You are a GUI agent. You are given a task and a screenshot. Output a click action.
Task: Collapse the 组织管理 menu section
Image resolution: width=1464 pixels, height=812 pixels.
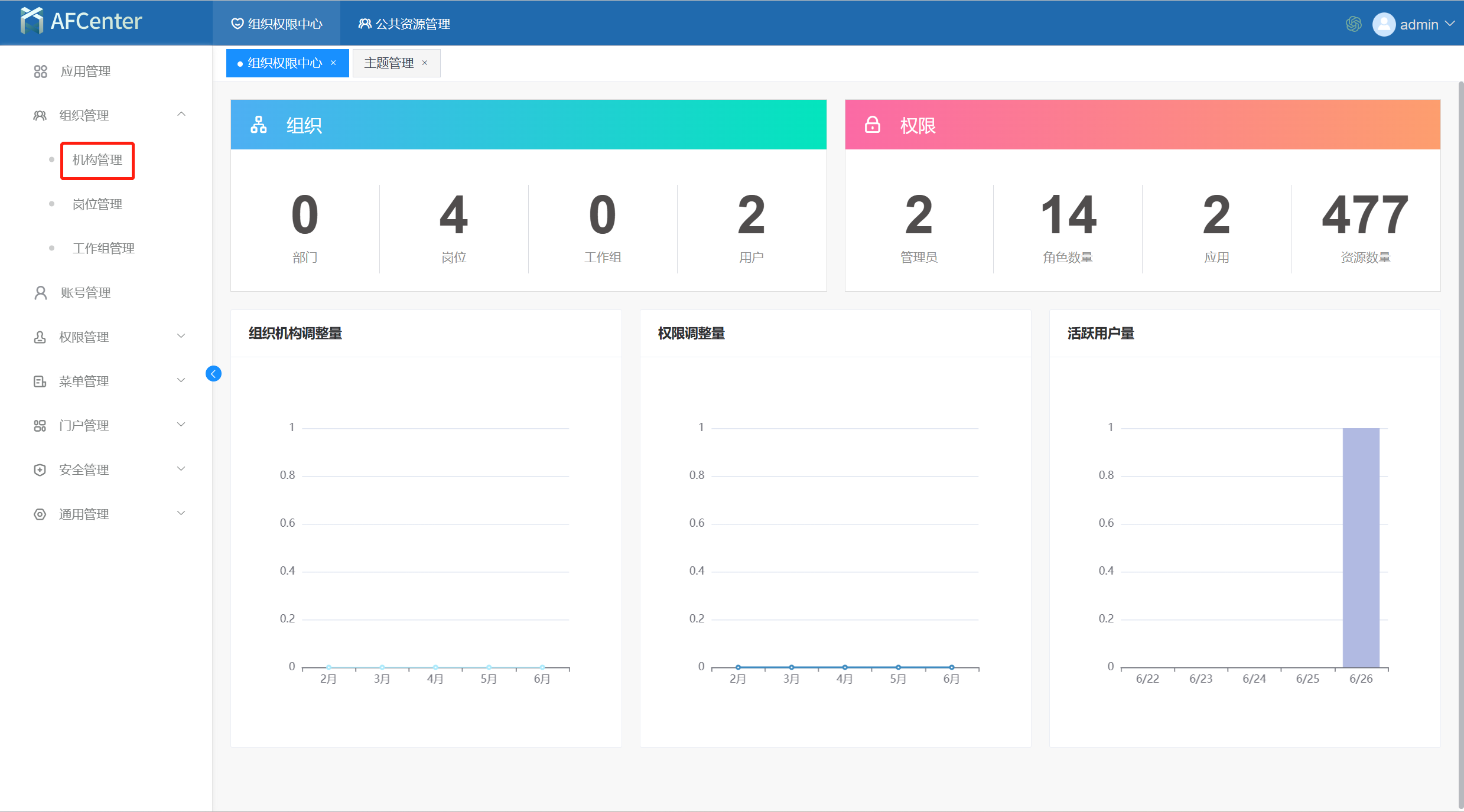pos(181,115)
